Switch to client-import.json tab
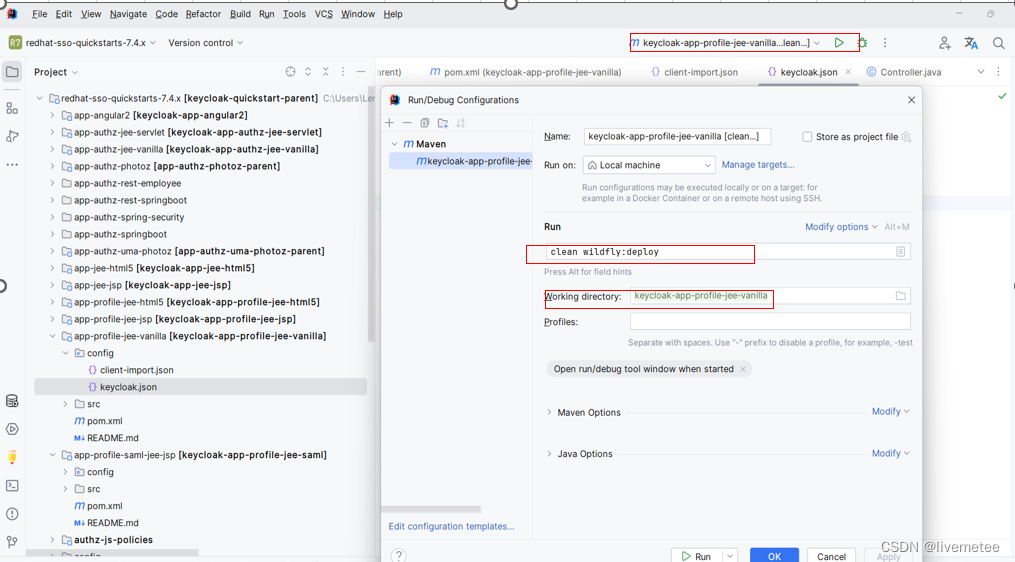Image resolution: width=1015 pixels, height=562 pixels. click(x=695, y=72)
